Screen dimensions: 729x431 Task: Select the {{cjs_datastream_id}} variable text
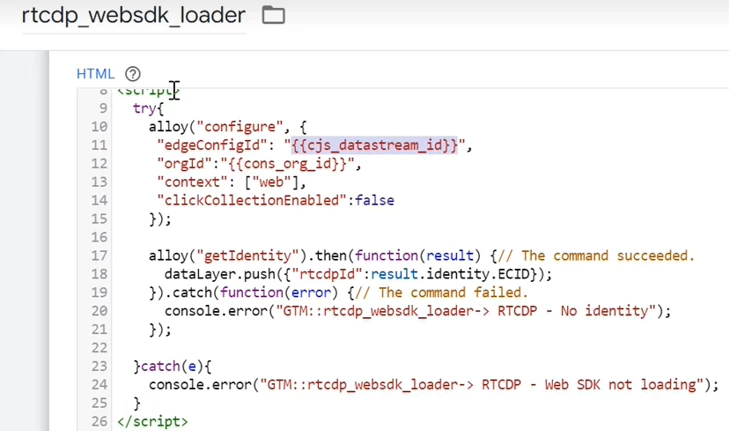(374, 145)
